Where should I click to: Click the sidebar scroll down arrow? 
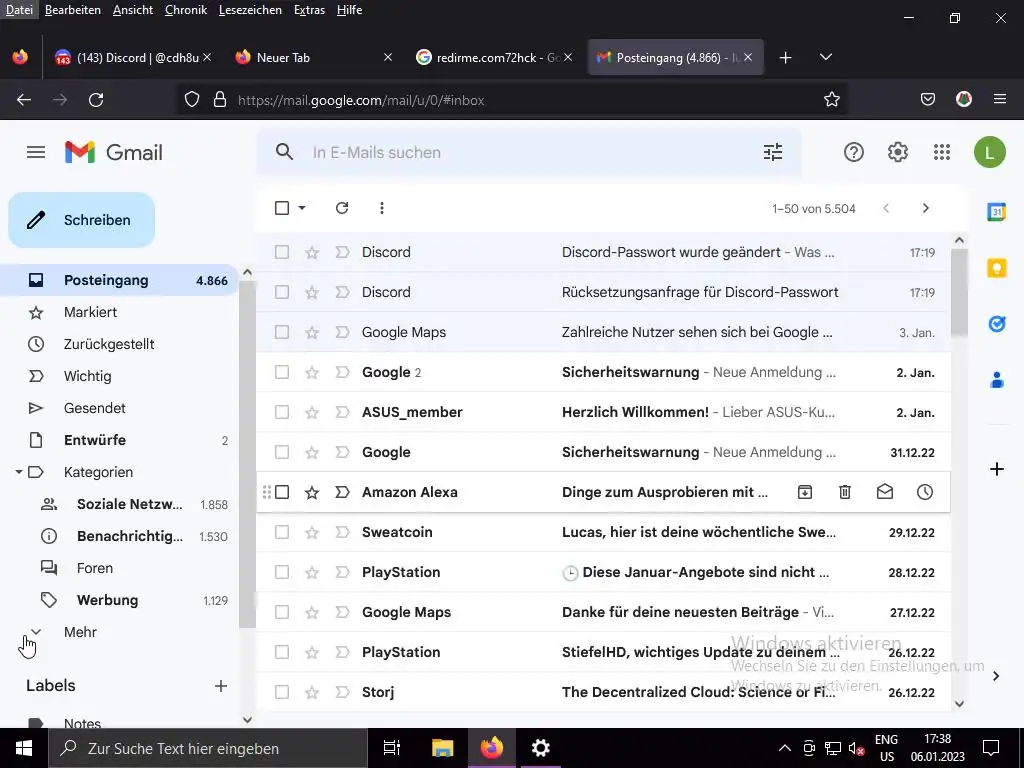pos(247,720)
